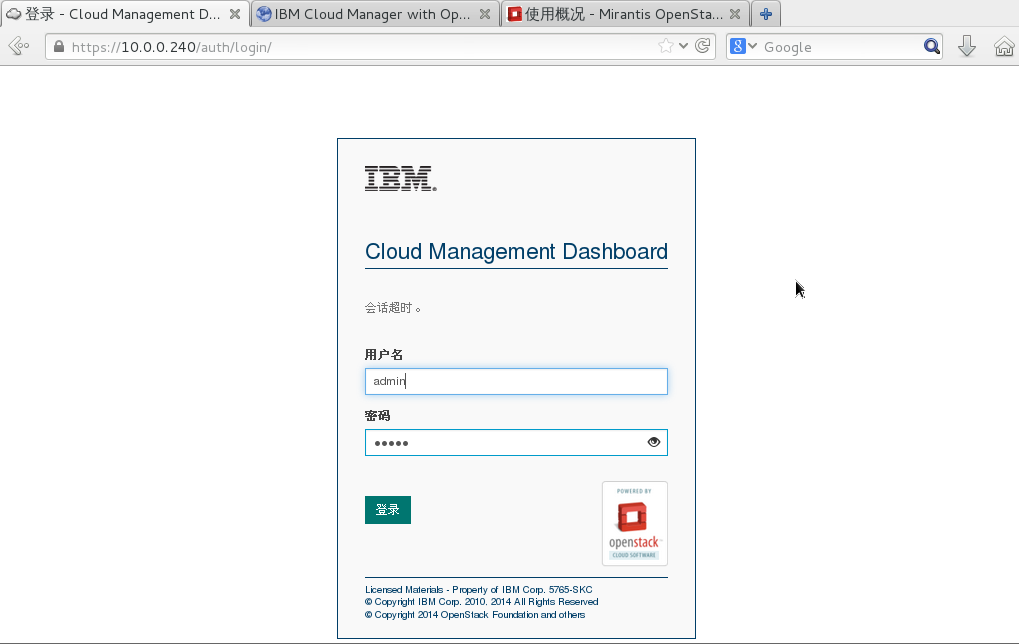Click the 会话超时 session timeout message
The height and width of the screenshot is (644, 1019).
tap(393, 307)
